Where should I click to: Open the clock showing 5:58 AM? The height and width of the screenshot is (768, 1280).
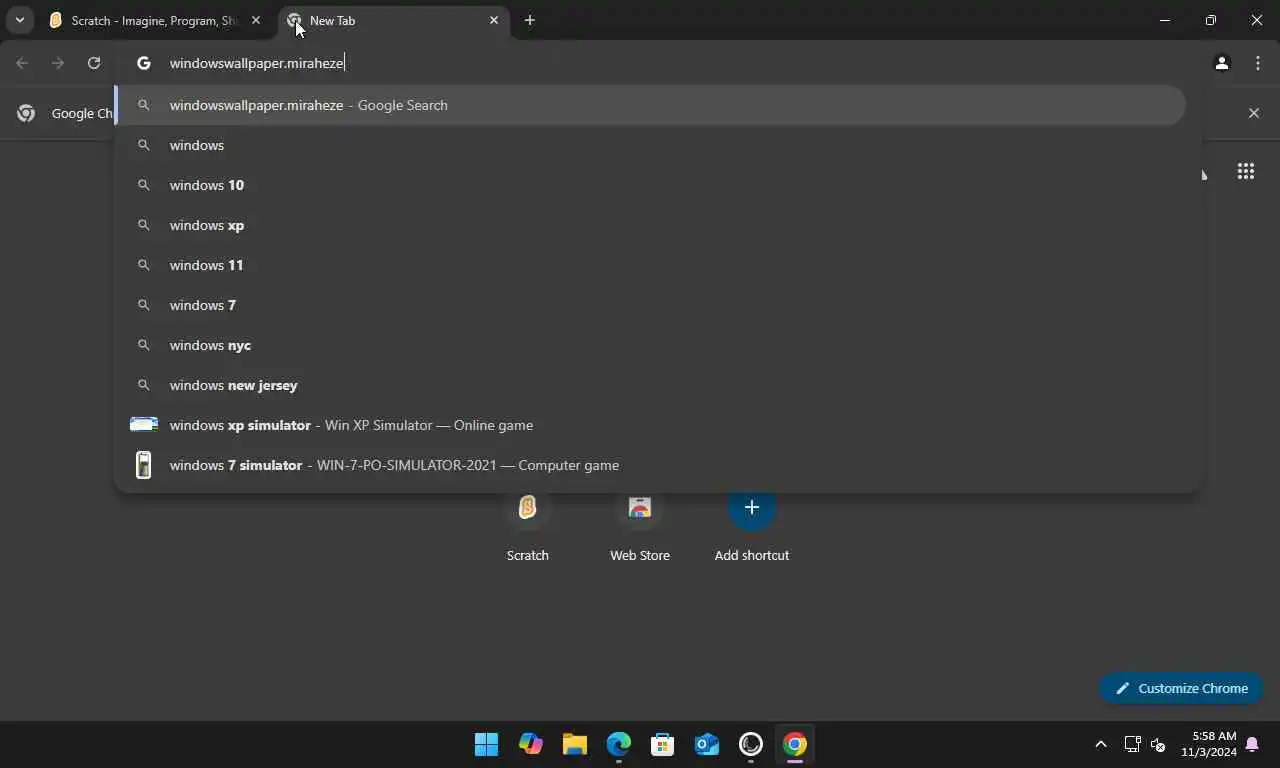pos(1209,744)
